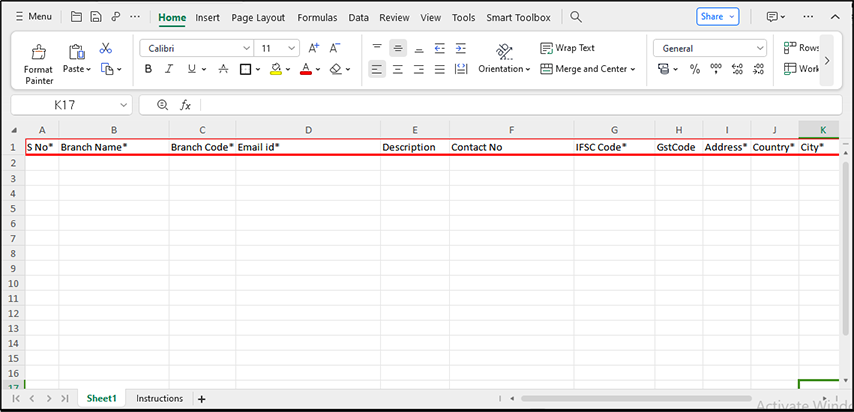Click the Format Painter icon
Image resolution: width=854 pixels, height=412 pixels.
tap(38, 53)
